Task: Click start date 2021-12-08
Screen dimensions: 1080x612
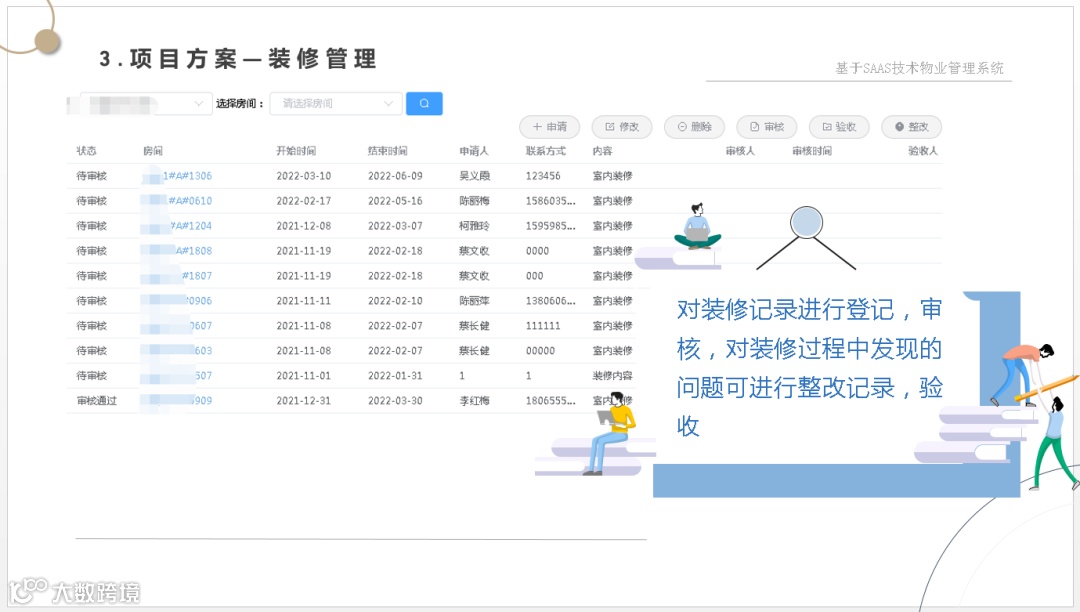Action: [304, 226]
